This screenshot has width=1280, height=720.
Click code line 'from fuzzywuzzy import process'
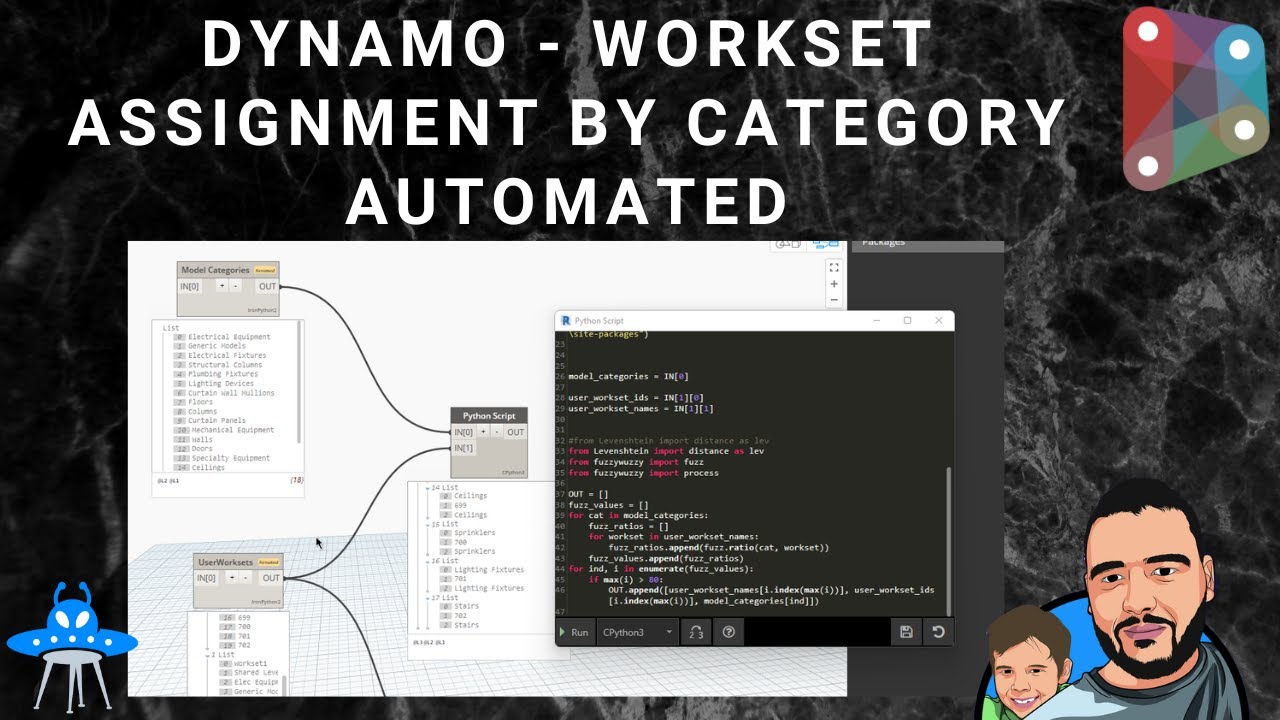(643, 473)
